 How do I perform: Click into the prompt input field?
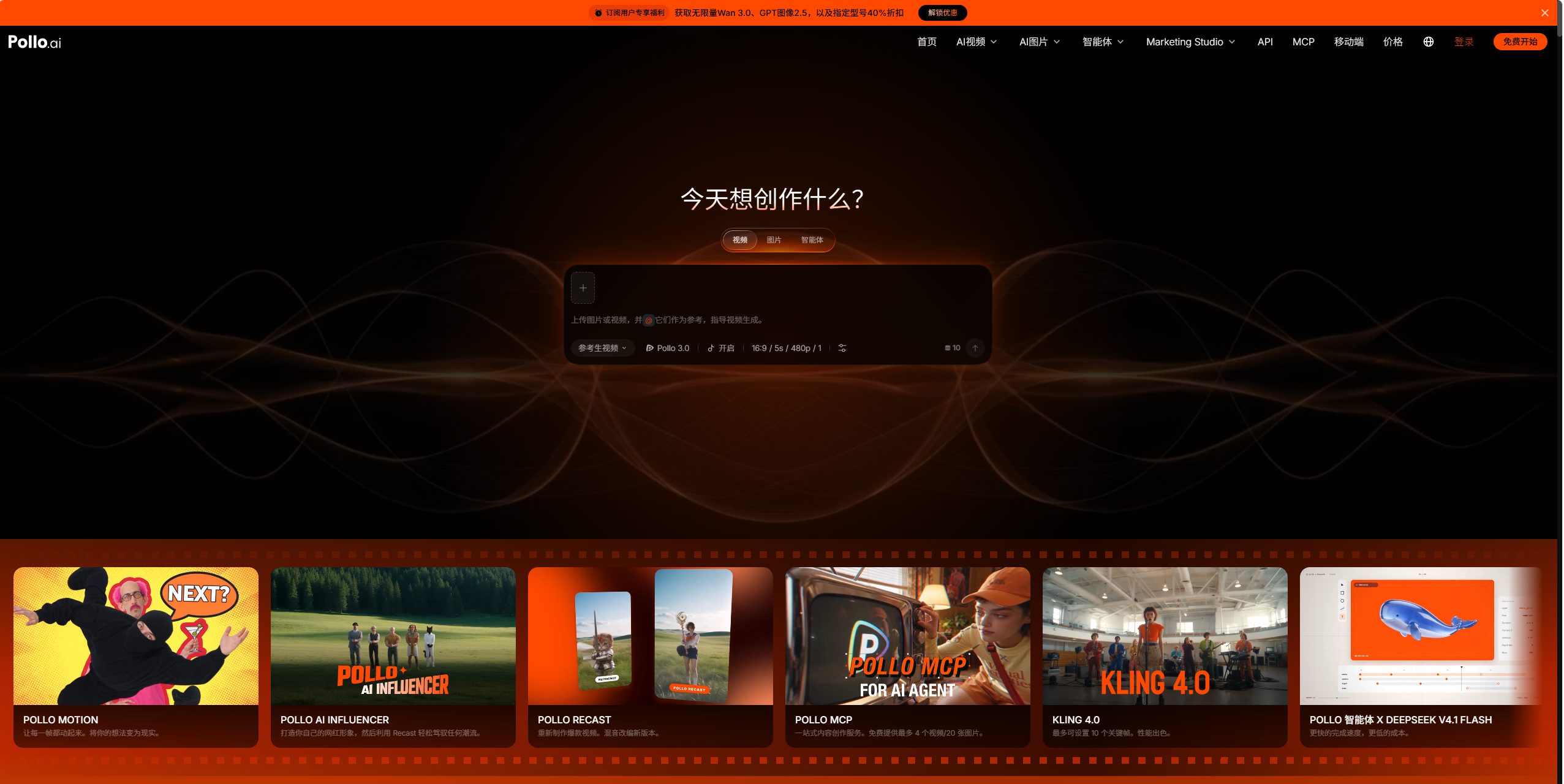[x=777, y=320]
